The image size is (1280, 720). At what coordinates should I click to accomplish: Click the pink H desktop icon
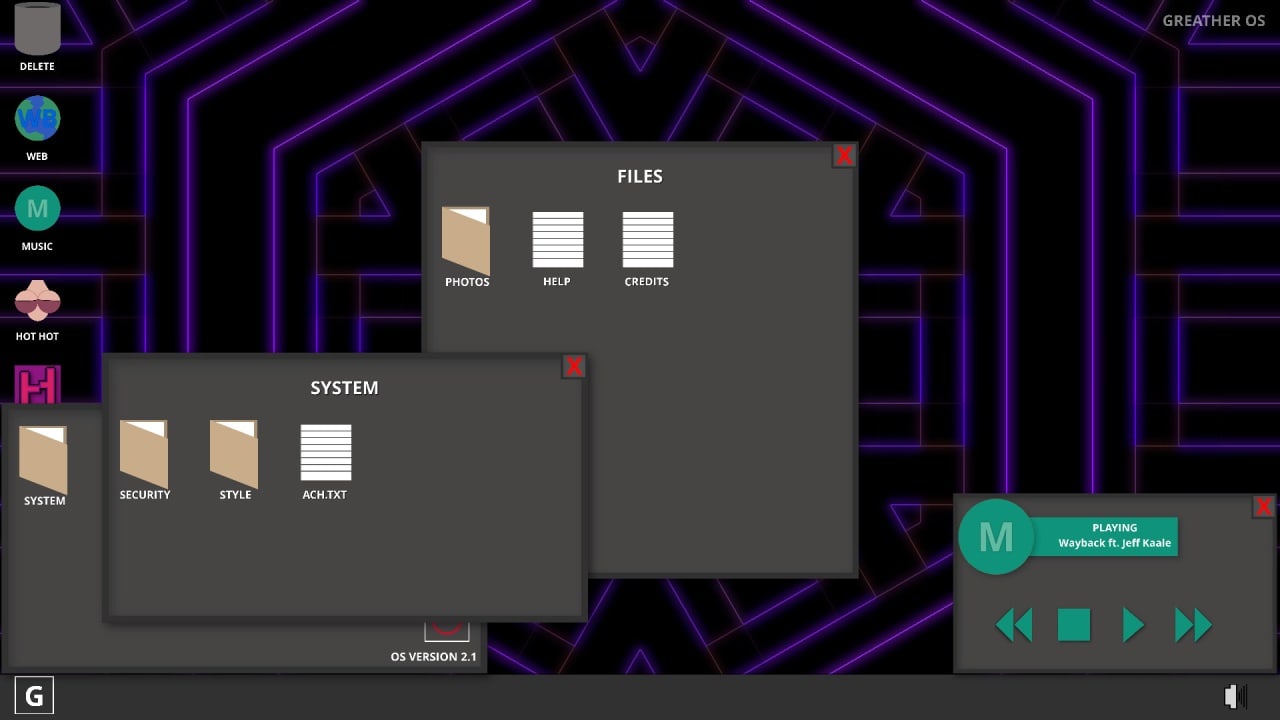pyautogui.click(x=37, y=385)
